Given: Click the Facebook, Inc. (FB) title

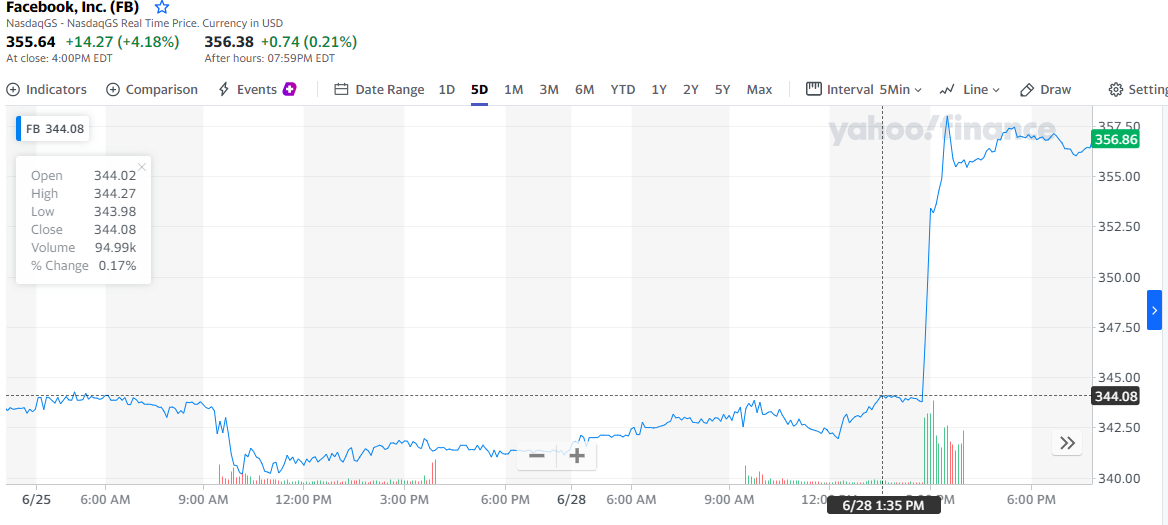Looking at the screenshot, I should [x=72, y=7].
